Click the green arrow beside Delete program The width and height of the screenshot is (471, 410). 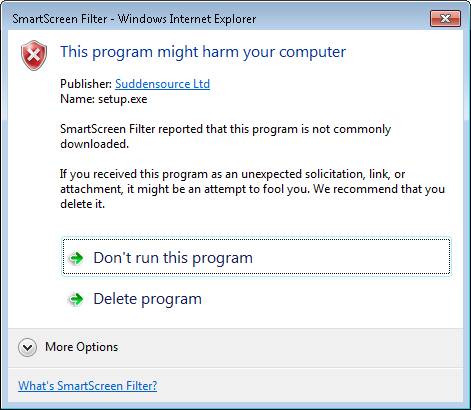(76, 299)
